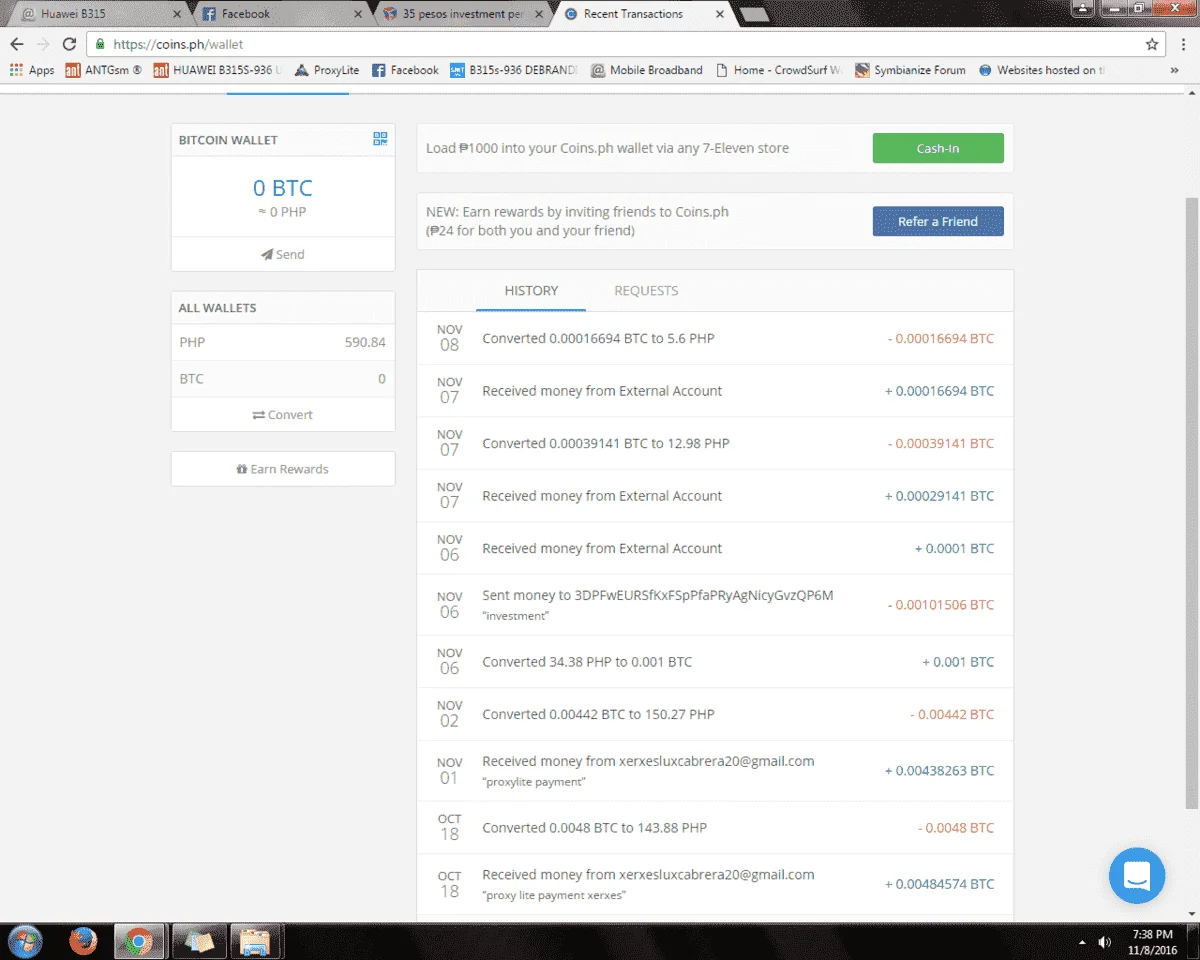Click the Chrome taskbar icon
The height and width of the screenshot is (960, 1200).
click(x=139, y=941)
